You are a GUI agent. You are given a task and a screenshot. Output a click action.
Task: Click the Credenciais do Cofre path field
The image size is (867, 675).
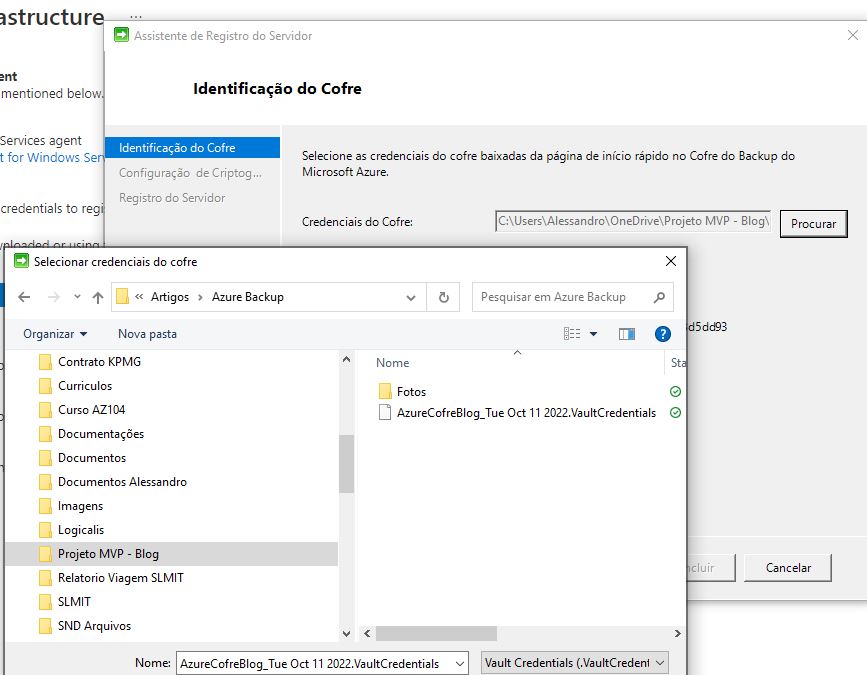coord(633,221)
